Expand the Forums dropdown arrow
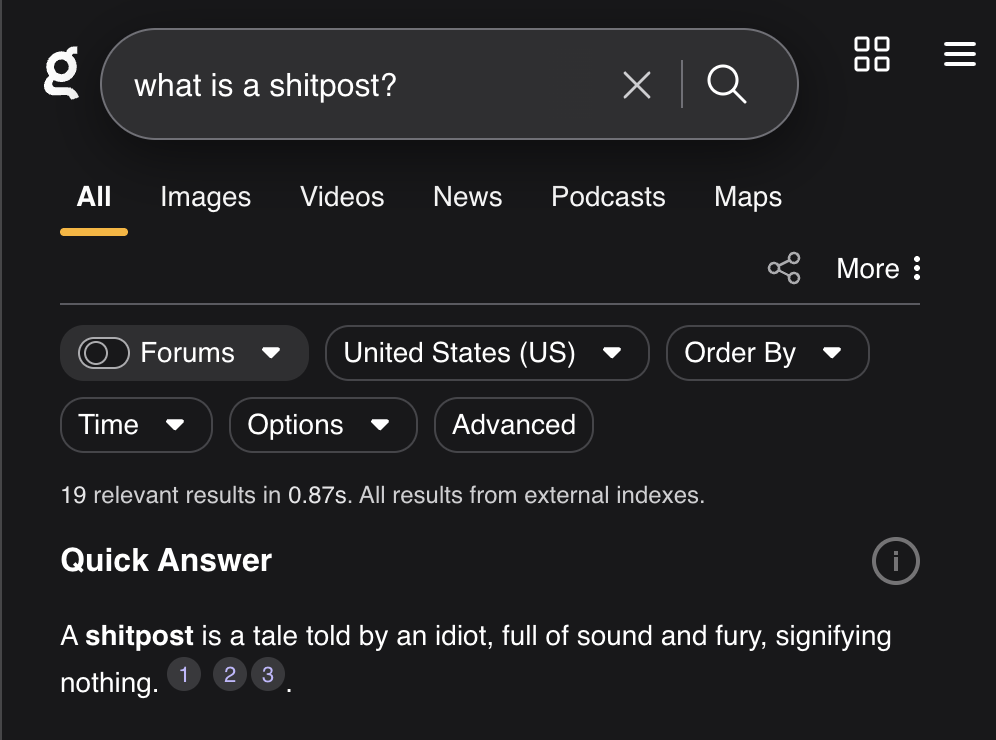The height and width of the screenshot is (740, 996). point(270,353)
